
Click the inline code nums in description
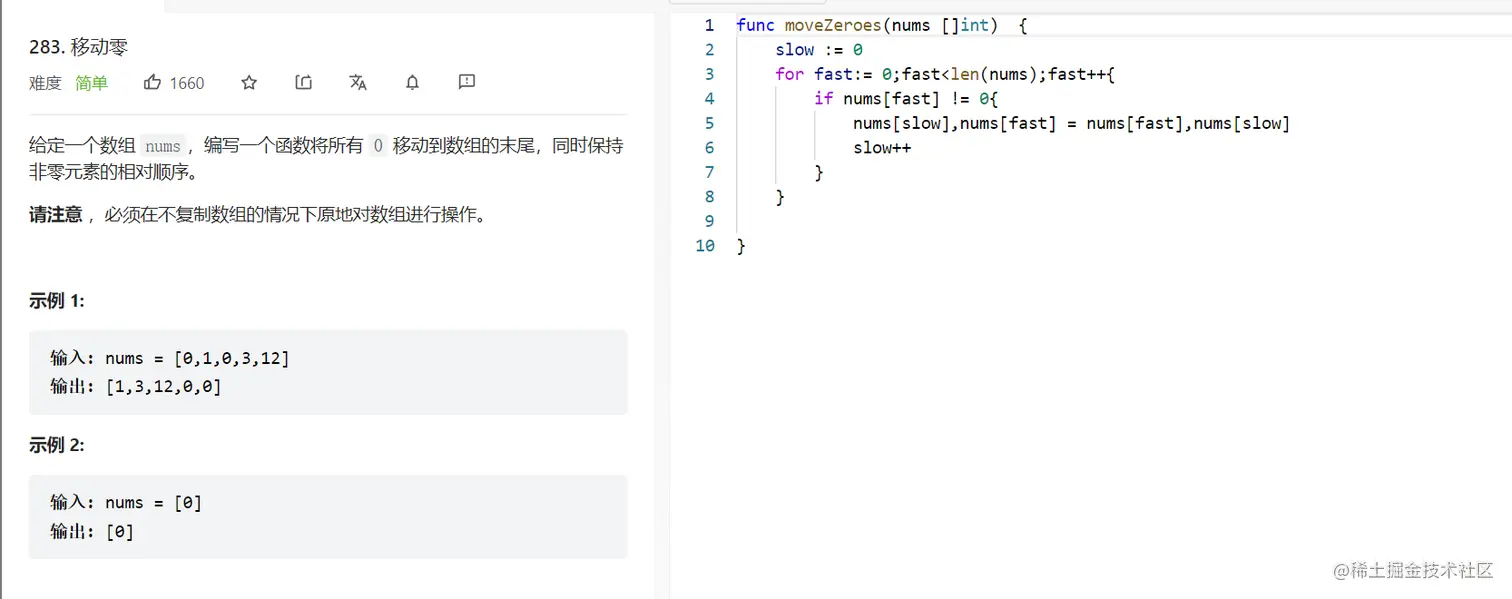163,146
